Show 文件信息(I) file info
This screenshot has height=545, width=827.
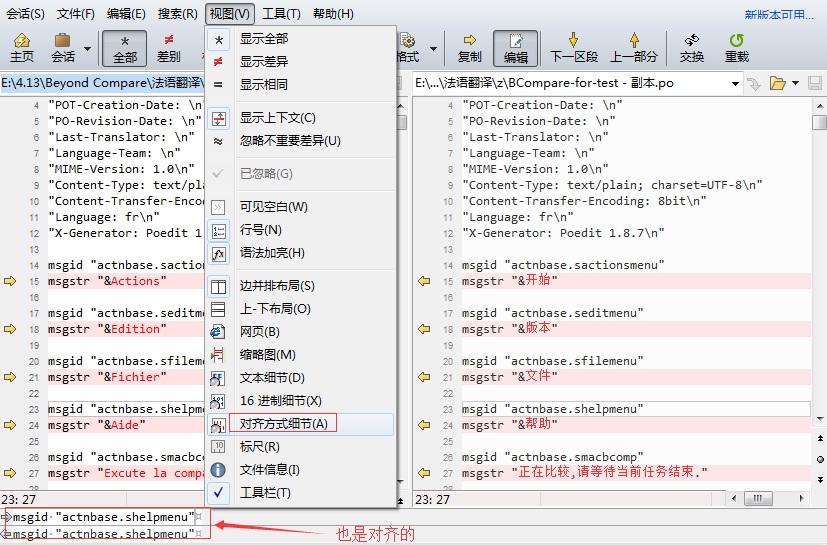coord(301,470)
